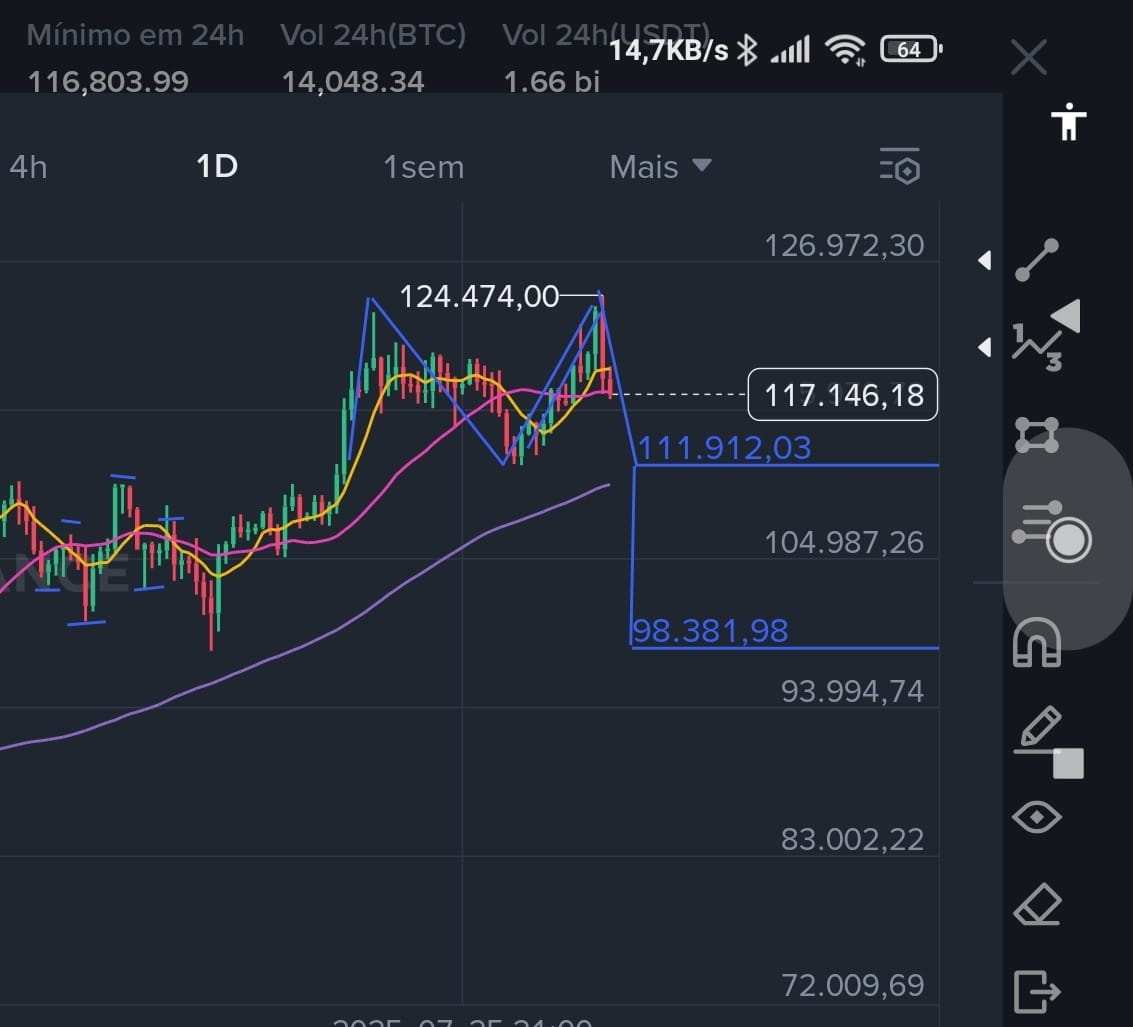Select the eraser to remove drawings
Viewport: 1133px width, 1027px height.
pos(1038,904)
